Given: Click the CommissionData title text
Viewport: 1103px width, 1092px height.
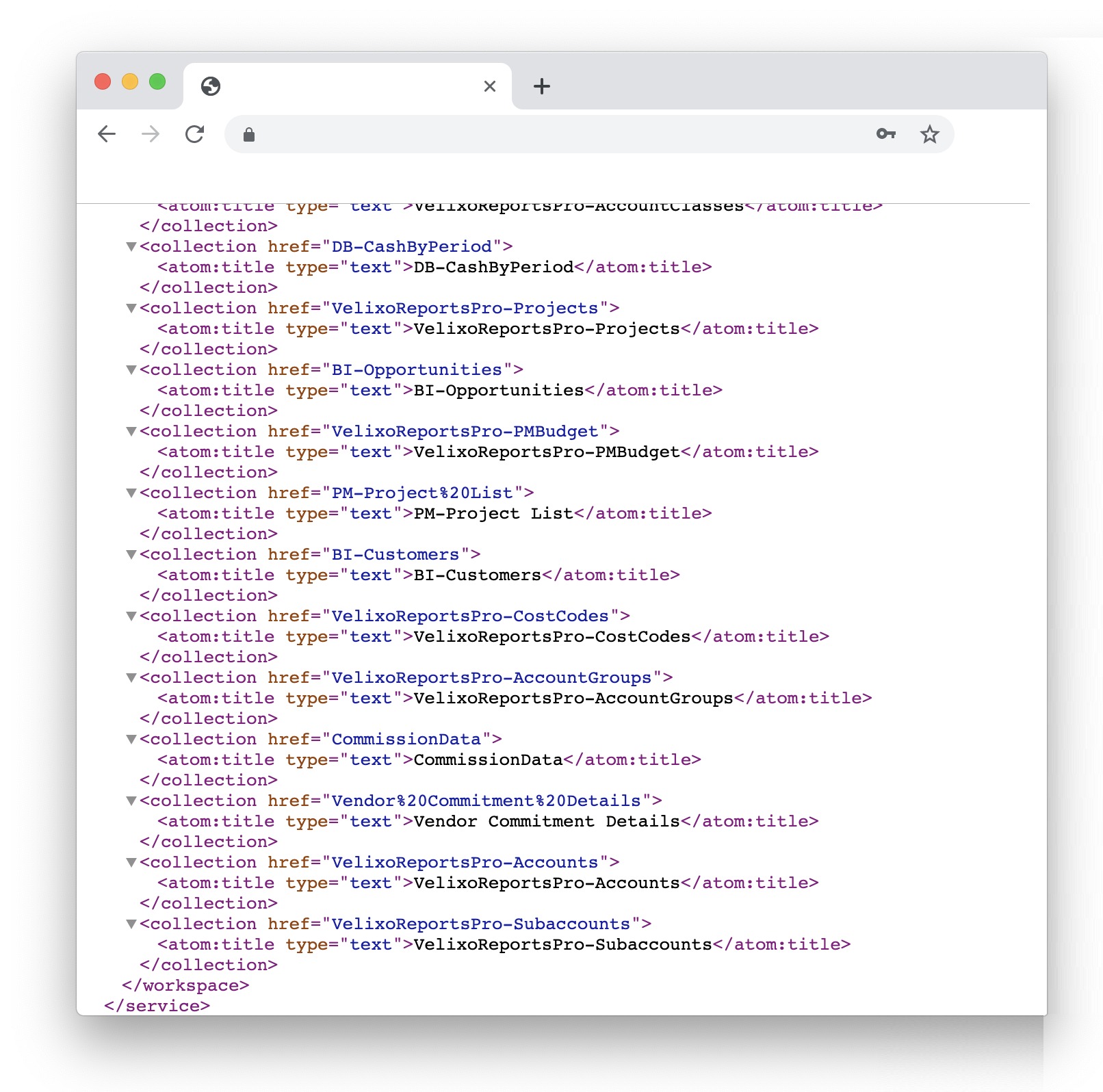Looking at the screenshot, I should tap(489, 759).
